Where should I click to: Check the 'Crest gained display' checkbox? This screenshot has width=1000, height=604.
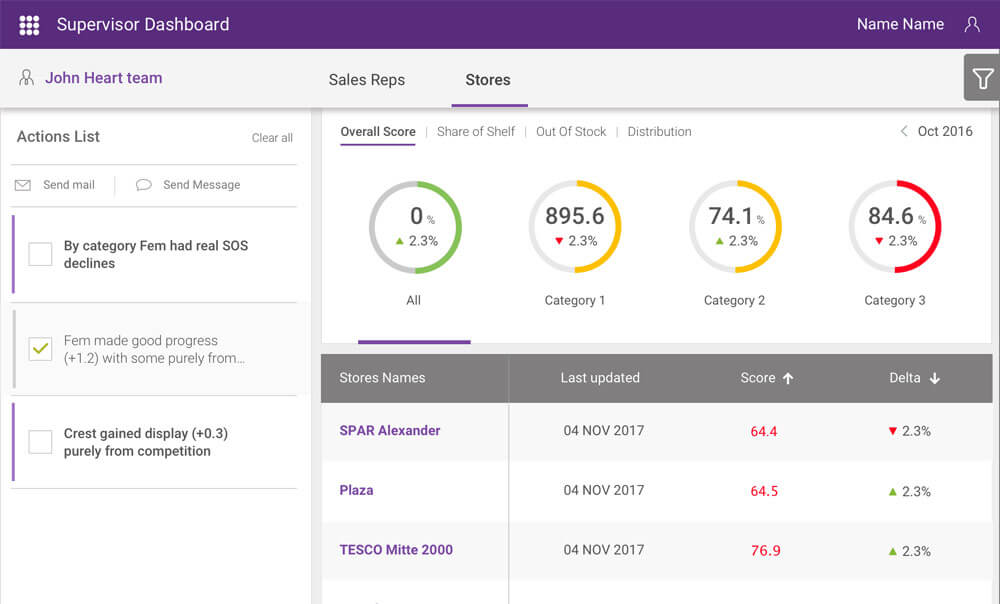click(x=40, y=442)
